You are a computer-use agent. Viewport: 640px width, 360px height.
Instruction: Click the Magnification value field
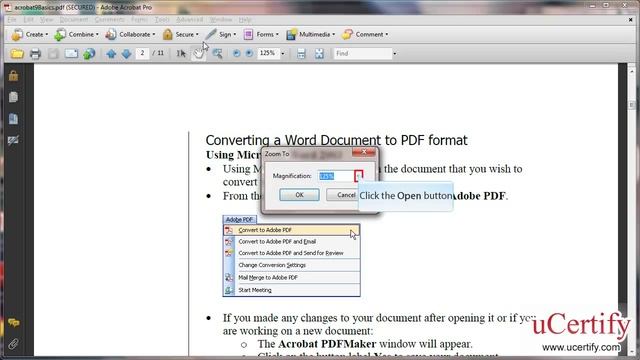coord(336,176)
